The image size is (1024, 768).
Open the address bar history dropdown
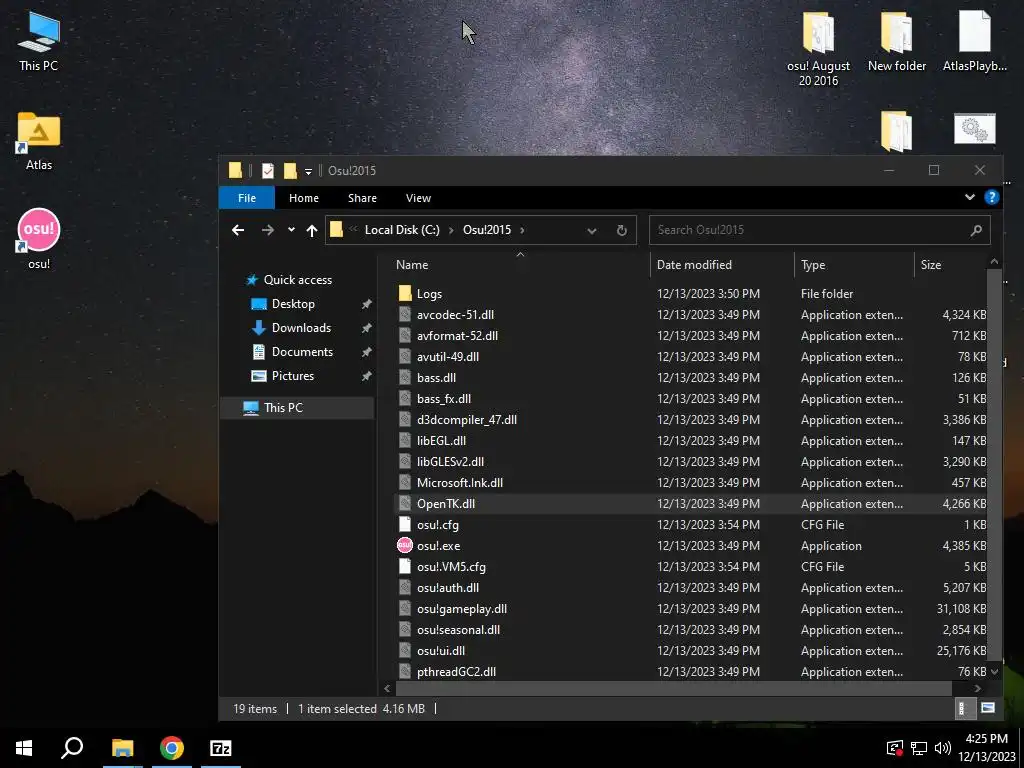592,230
